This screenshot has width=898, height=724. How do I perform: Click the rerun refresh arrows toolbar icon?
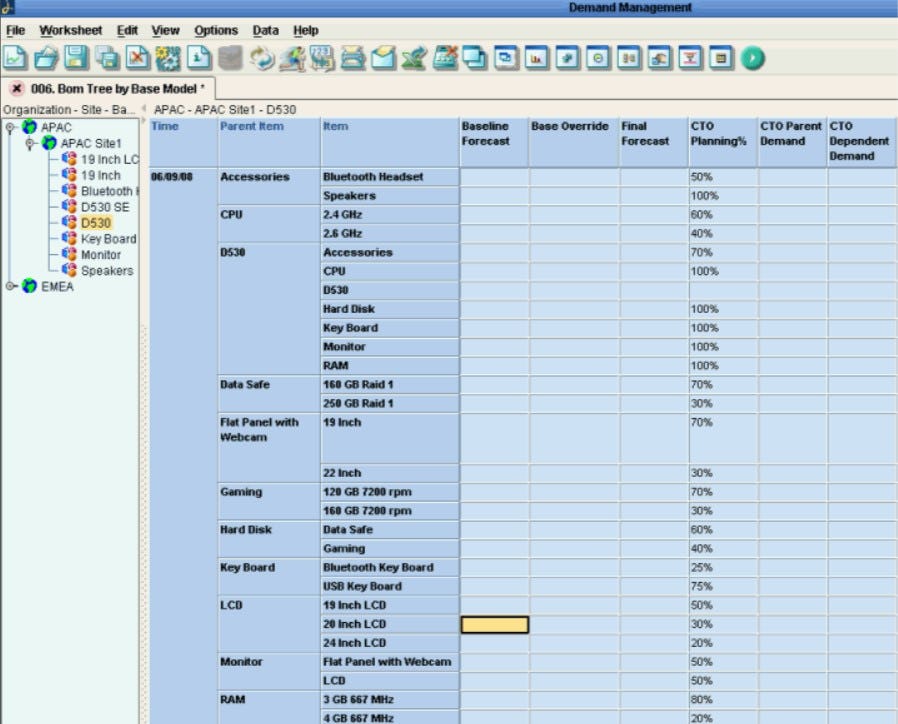[x=262, y=58]
